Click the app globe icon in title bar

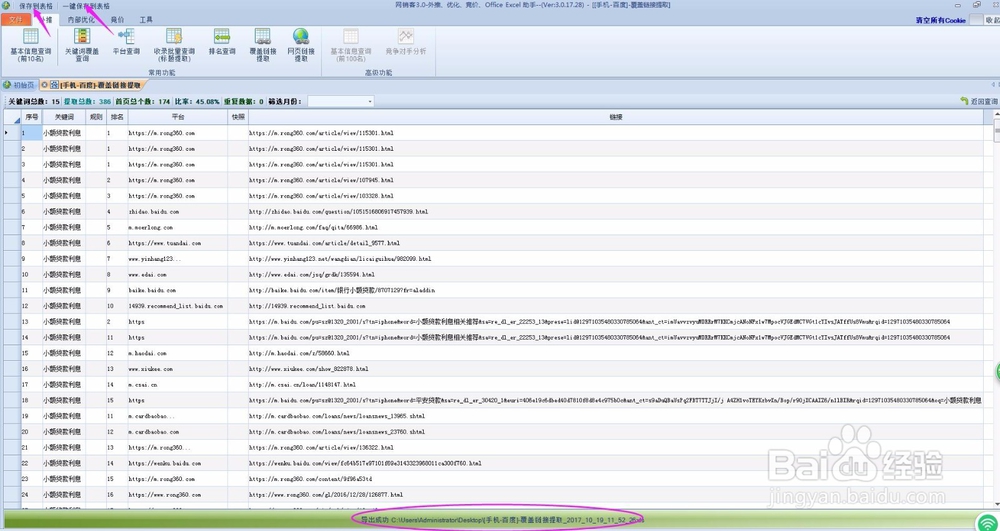pyautogui.click(x=6, y=5)
